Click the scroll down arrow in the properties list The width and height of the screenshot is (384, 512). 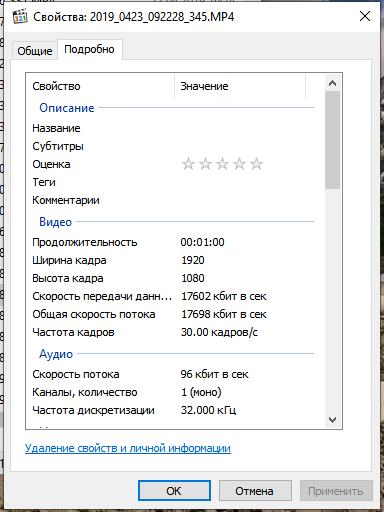(x=332, y=420)
